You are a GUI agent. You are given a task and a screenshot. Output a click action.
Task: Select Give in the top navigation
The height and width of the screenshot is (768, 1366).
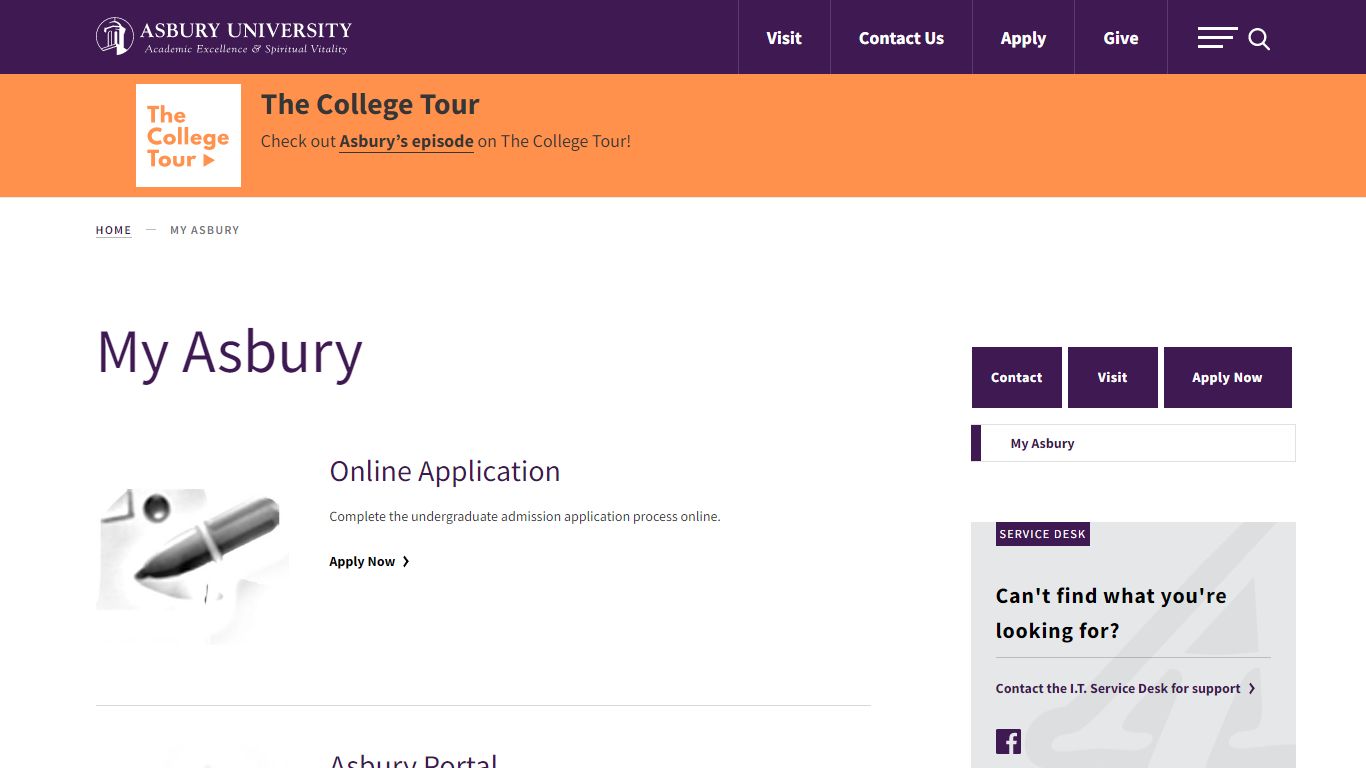pyautogui.click(x=1121, y=38)
